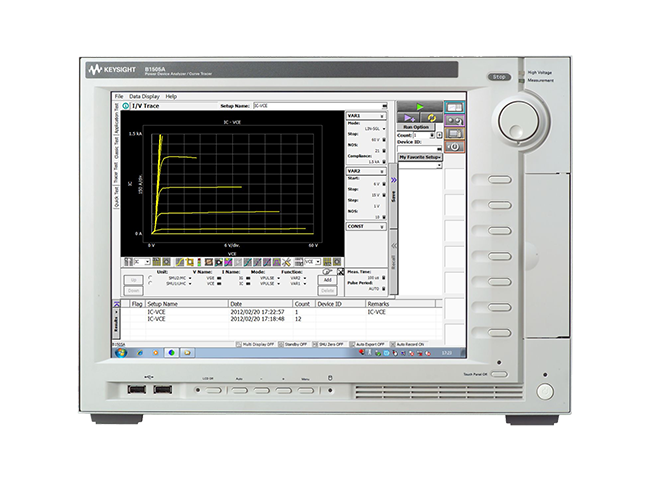Click the top teal-bordered workspace icon

pyautogui.click(x=454, y=106)
